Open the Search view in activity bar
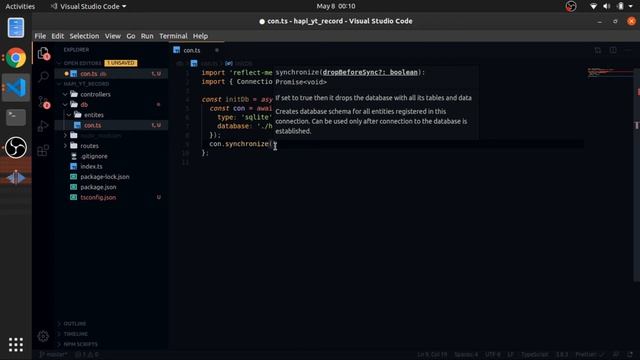This screenshot has width=640, height=360. (x=43, y=76)
